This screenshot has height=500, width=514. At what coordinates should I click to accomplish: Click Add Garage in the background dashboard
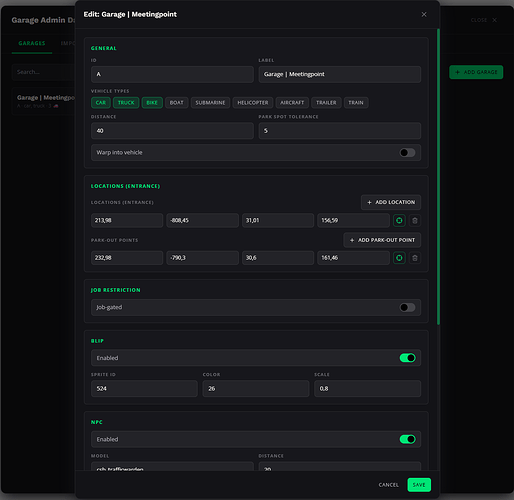[x=476, y=72]
